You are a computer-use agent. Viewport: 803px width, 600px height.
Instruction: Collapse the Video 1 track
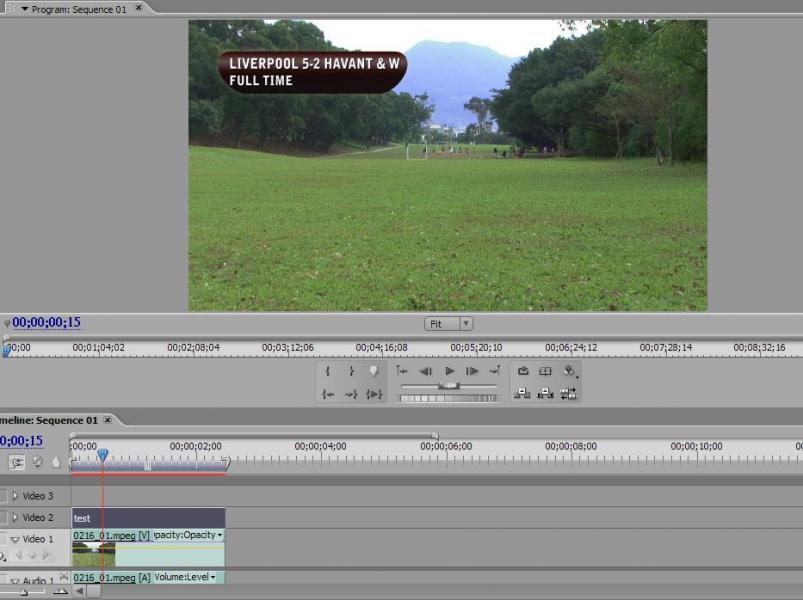[15, 540]
